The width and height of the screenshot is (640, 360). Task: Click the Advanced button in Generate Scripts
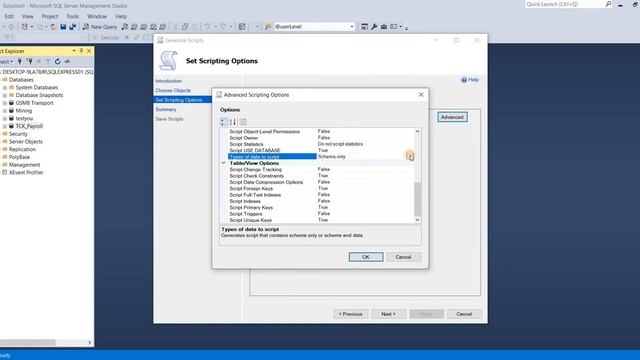click(452, 117)
